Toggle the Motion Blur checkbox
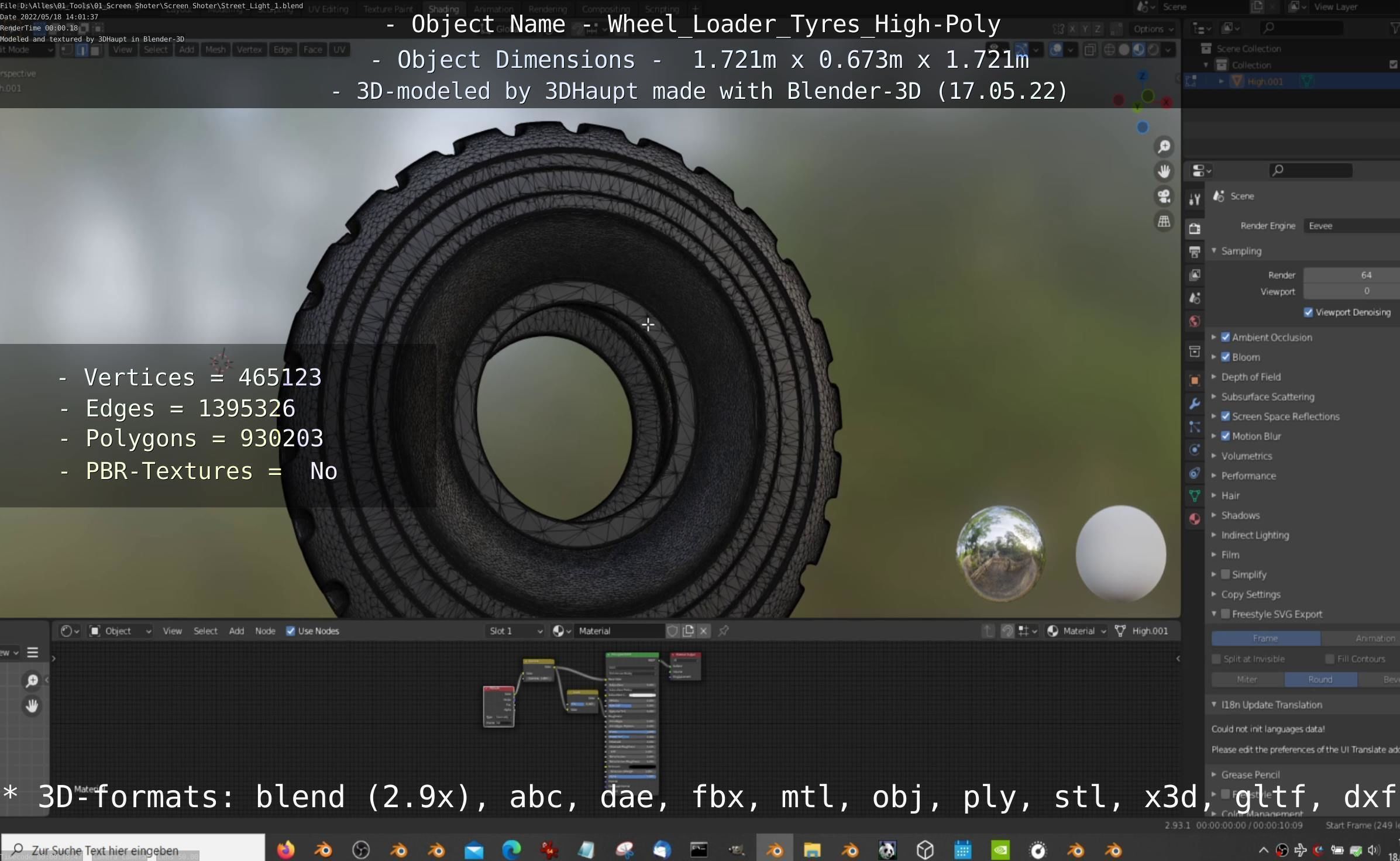The width and height of the screenshot is (1400, 861). pos(1226,436)
